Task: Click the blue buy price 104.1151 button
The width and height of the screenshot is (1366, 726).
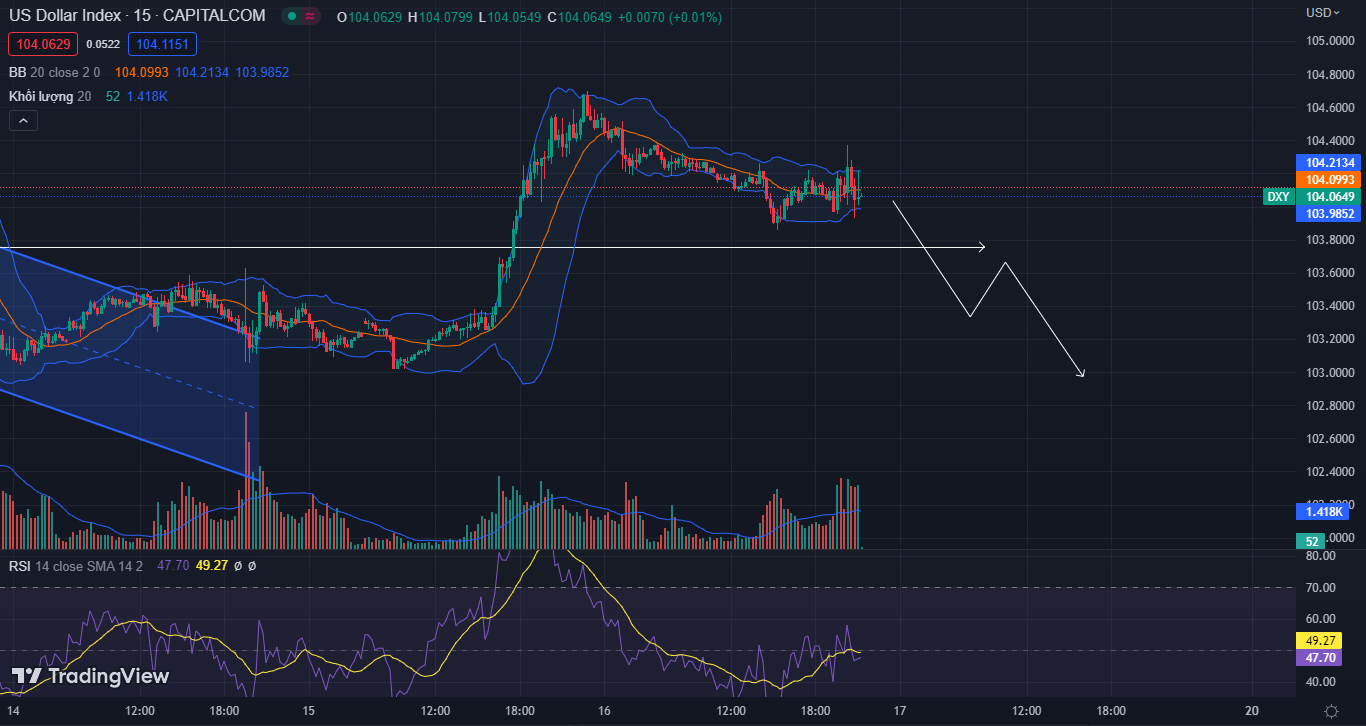Action: [x=162, y=44]
